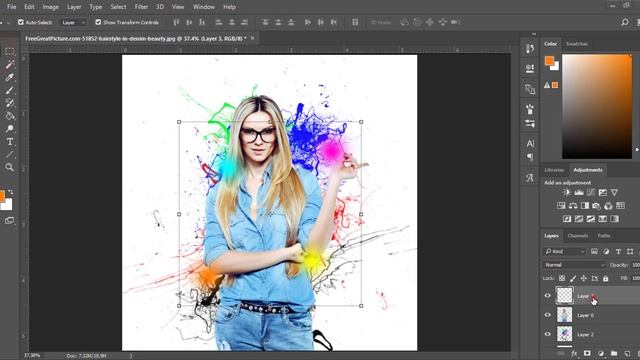Click the zoom percentage in status bar
This screenshot has width=640, height=360.
32,356
